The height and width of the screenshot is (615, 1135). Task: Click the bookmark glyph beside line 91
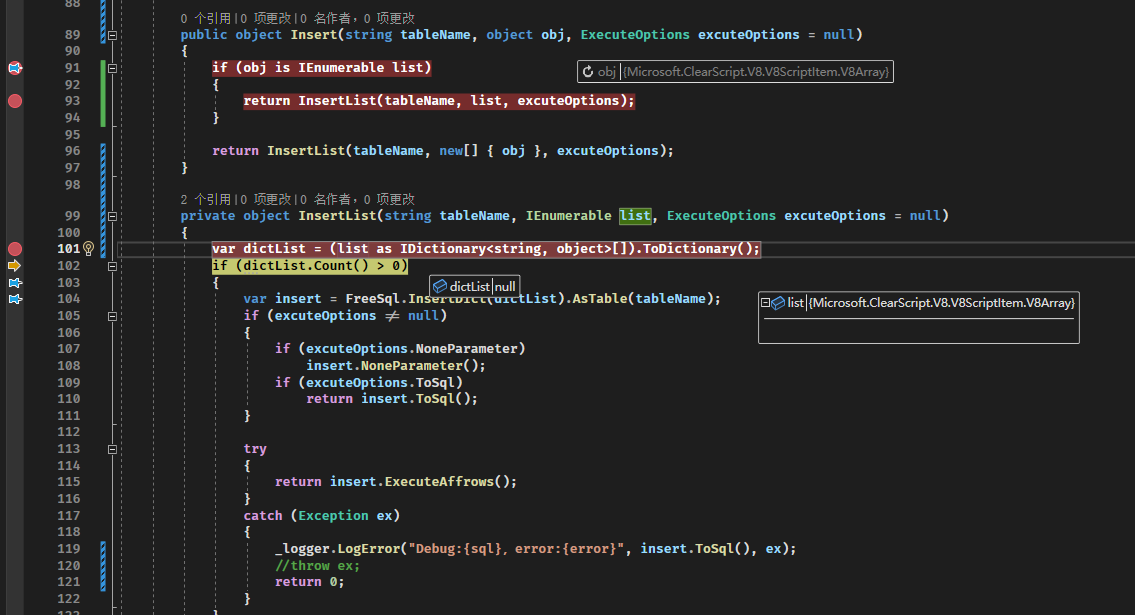coord(14,67)
